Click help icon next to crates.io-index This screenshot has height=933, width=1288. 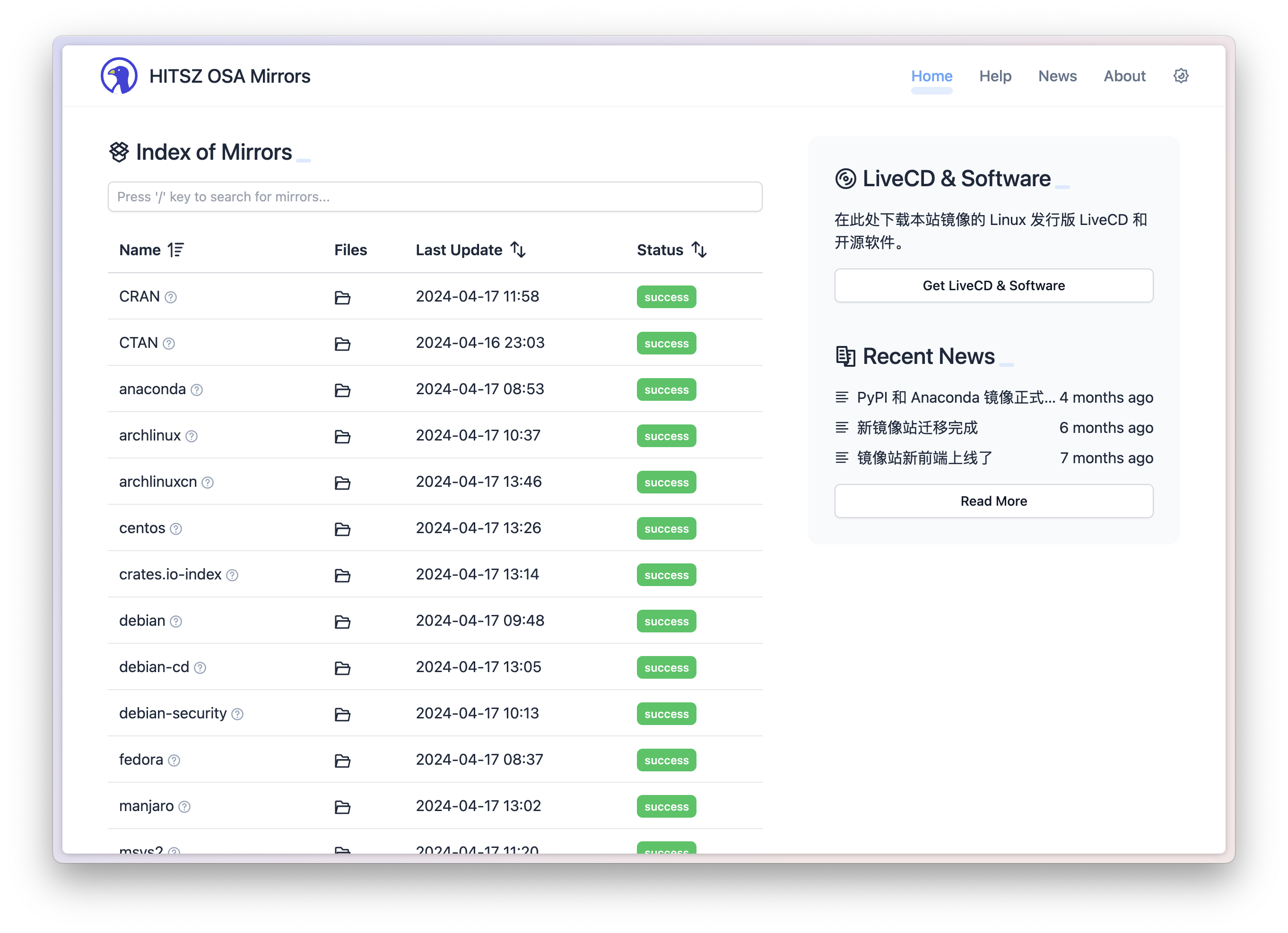coord(232,575)
